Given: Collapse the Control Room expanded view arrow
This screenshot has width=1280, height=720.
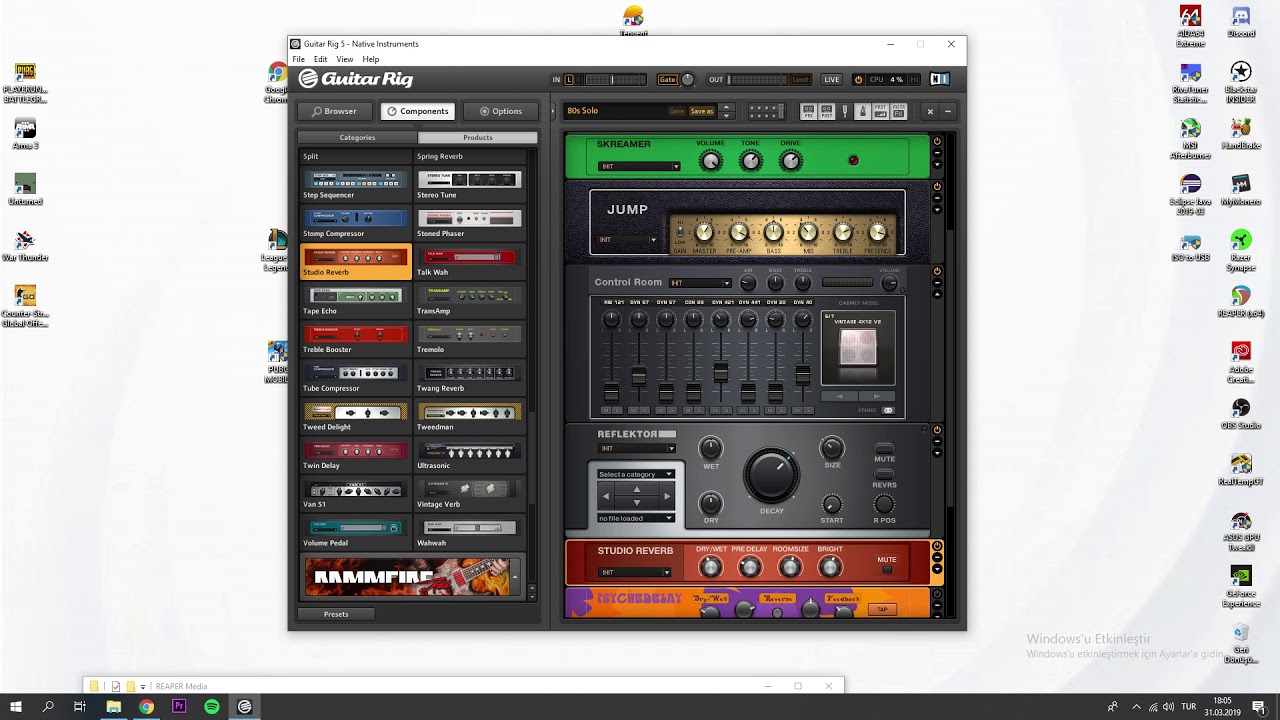Looking at the screenshot, I should tap(937, 295).
